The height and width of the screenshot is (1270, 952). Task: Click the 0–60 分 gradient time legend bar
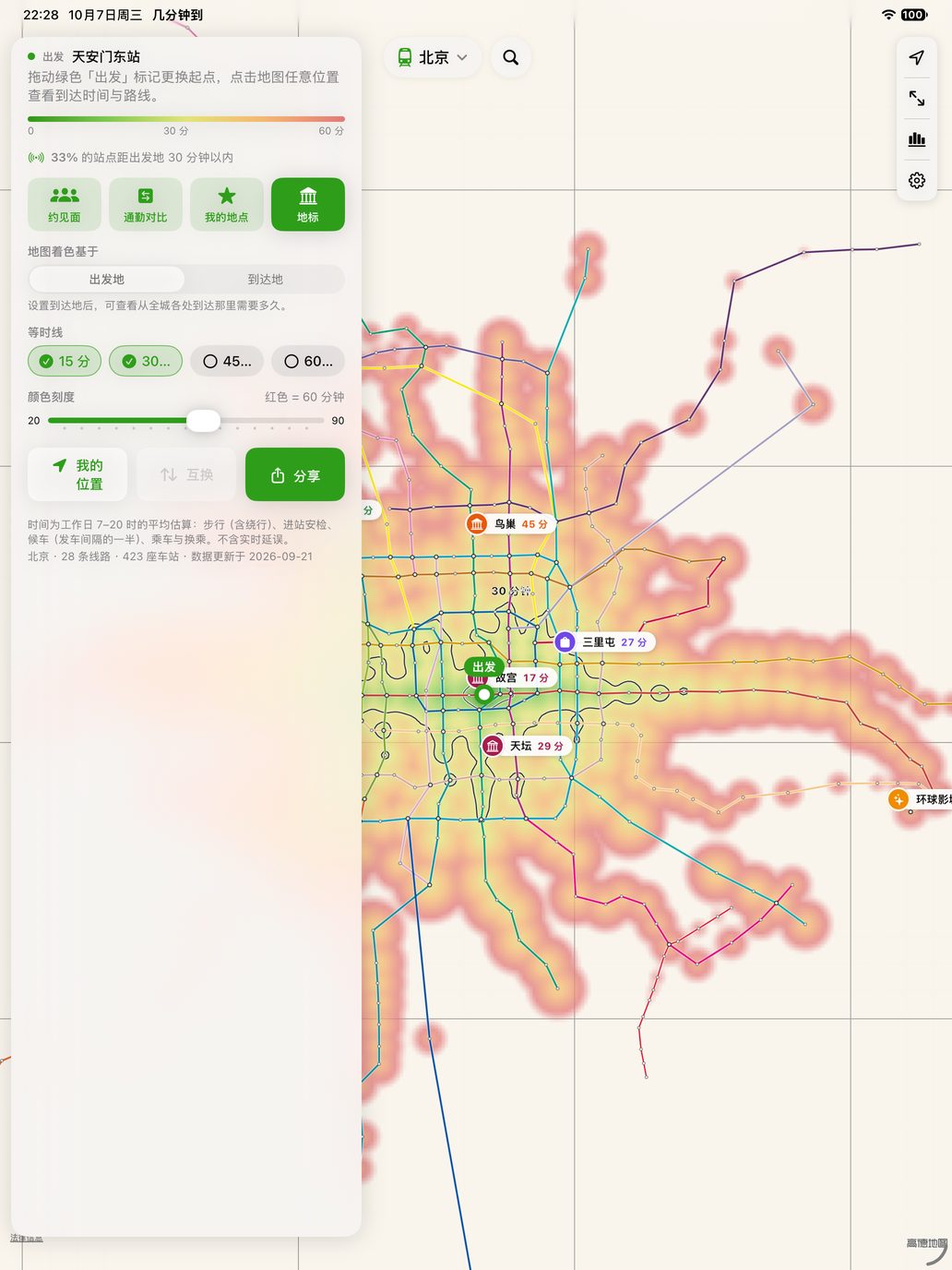[x=186, y=119]
